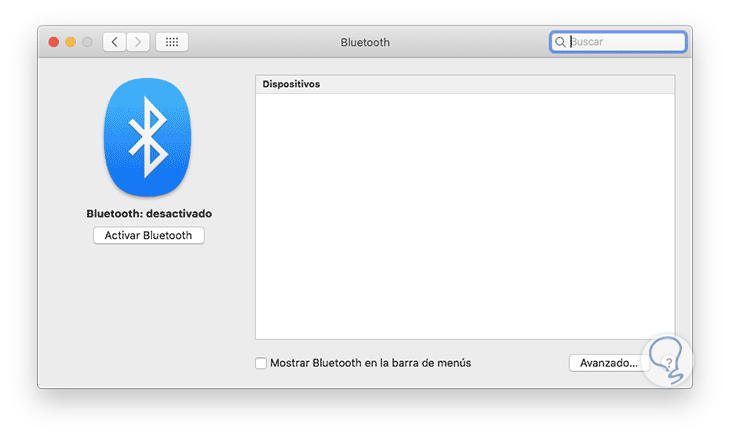Viewport: 730px width, 438px height.
Task: Minimize the window with yellow button
Action: 70,42
